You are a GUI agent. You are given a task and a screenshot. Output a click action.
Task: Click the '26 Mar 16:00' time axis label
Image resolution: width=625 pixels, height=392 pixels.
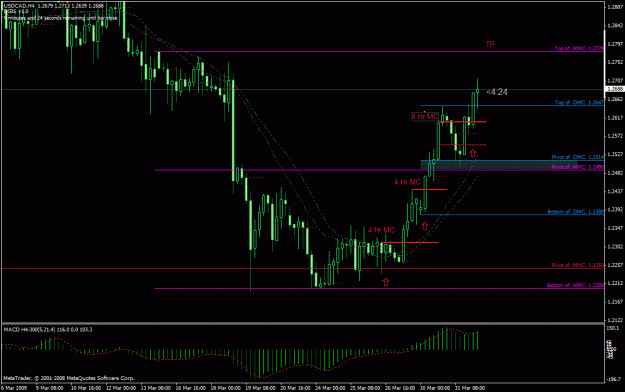(x=400, y=388)
